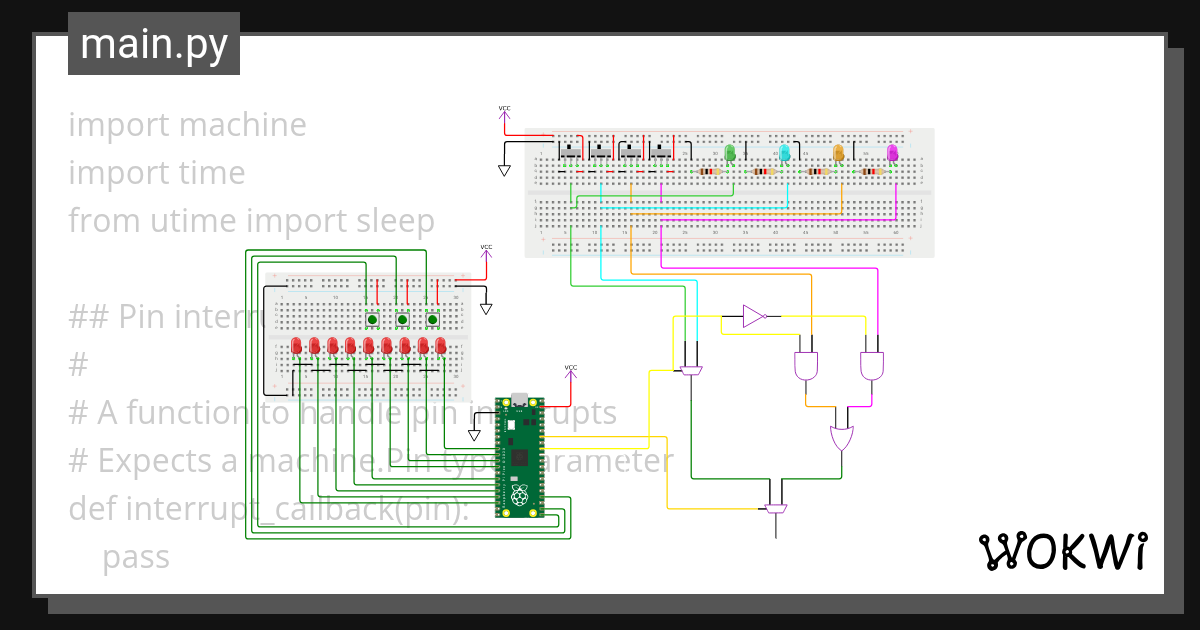
Task: Click the orange LED on the breadboard
Action: [838, 153]
